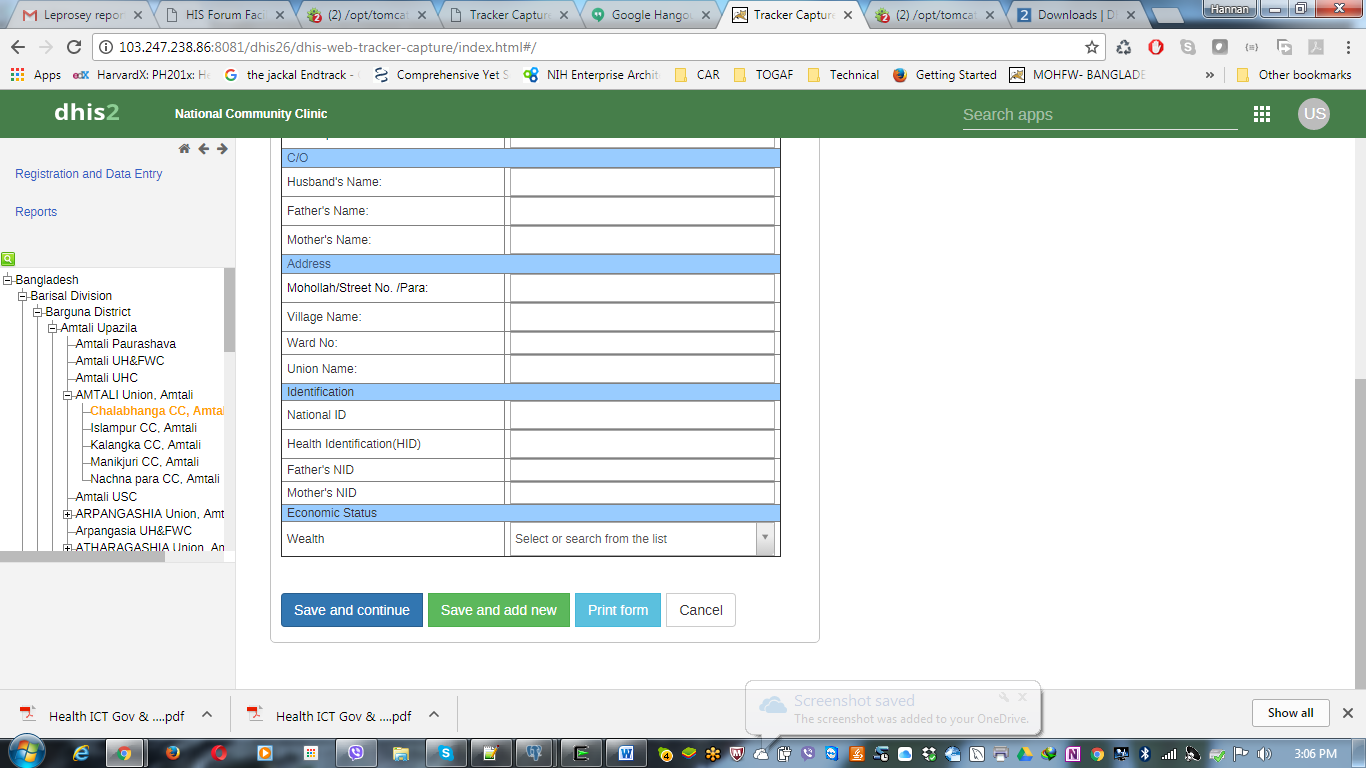Viewport: 1366px width, 768px height.
Task: Open Registration and Data Entry link
Action: click(x=89, y=174)
